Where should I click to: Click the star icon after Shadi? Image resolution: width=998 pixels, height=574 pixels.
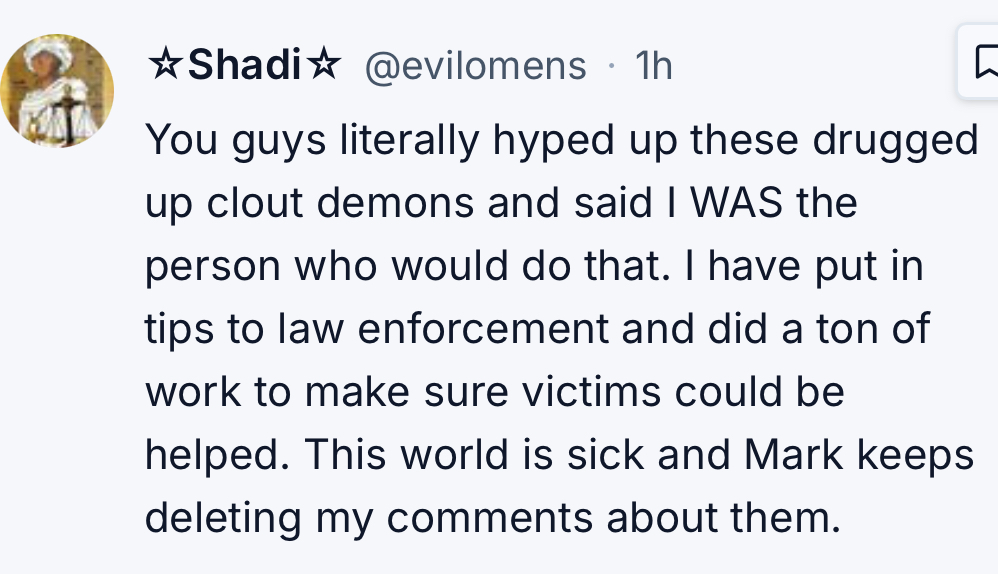323,65
